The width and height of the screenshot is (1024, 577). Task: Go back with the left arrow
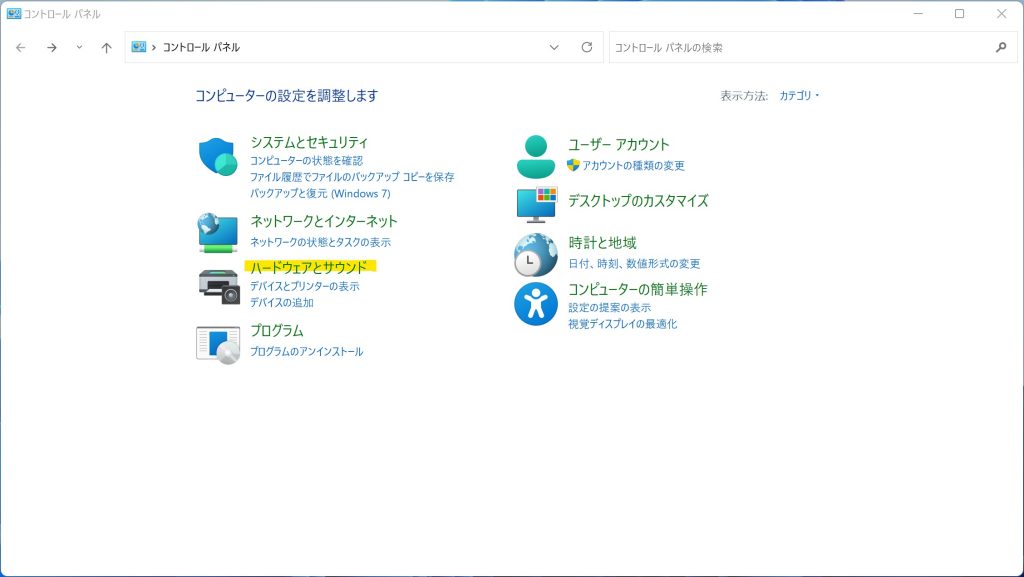coord(21,48)
